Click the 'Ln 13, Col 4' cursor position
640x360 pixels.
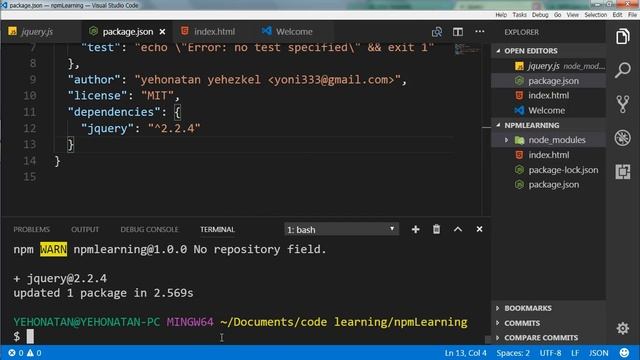pos(465,353)
